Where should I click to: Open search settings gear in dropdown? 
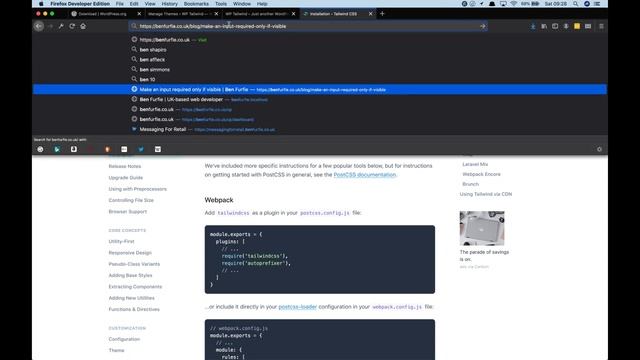coord(599,149)
